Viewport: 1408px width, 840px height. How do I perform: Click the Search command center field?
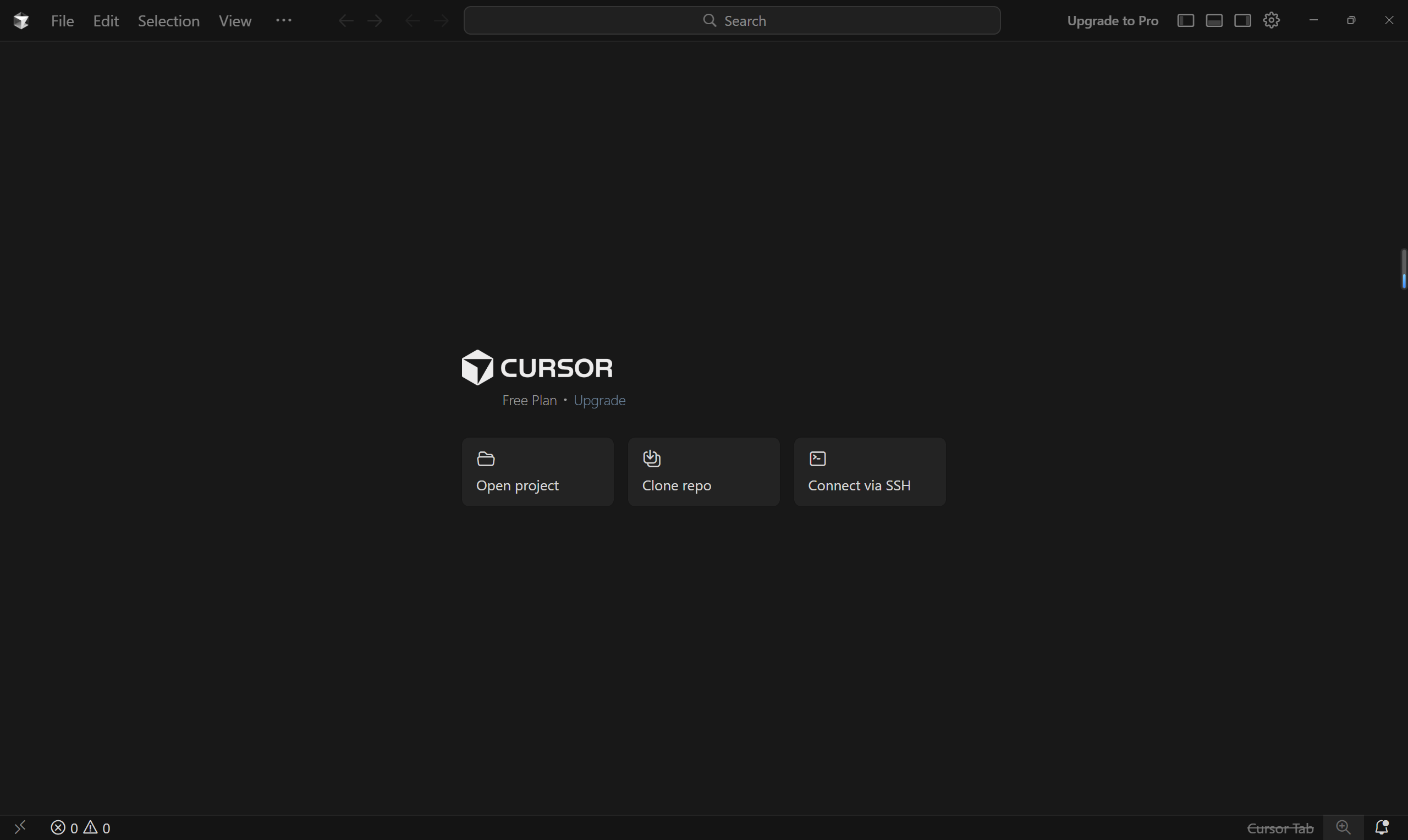coord(732,21)
